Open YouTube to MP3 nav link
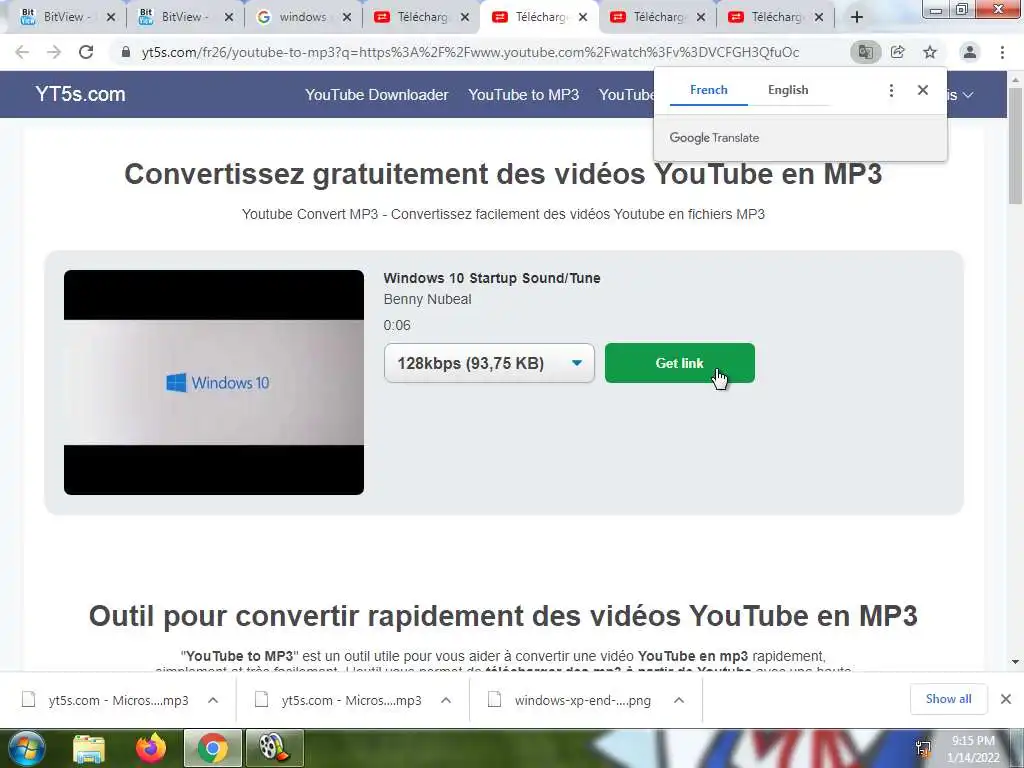1024x768 pixels. 524,95
